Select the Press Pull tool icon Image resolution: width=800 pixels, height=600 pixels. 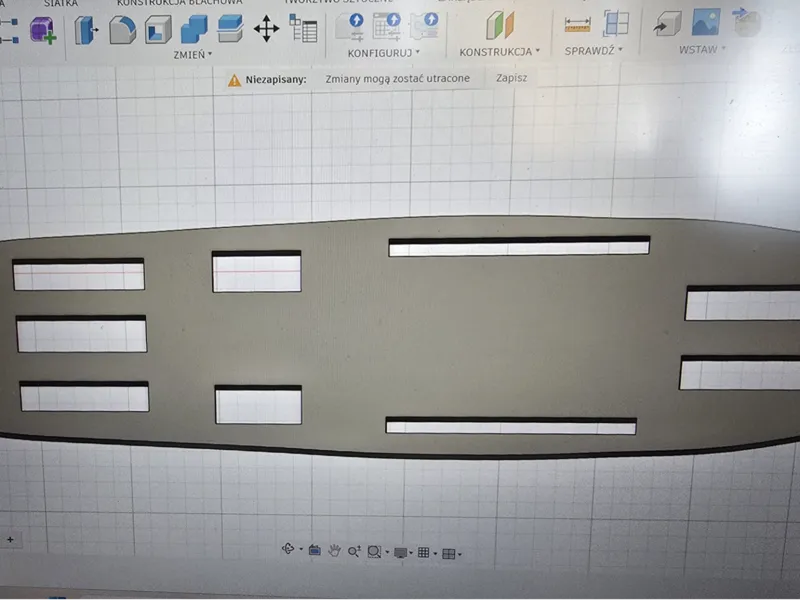pos(86,30)
